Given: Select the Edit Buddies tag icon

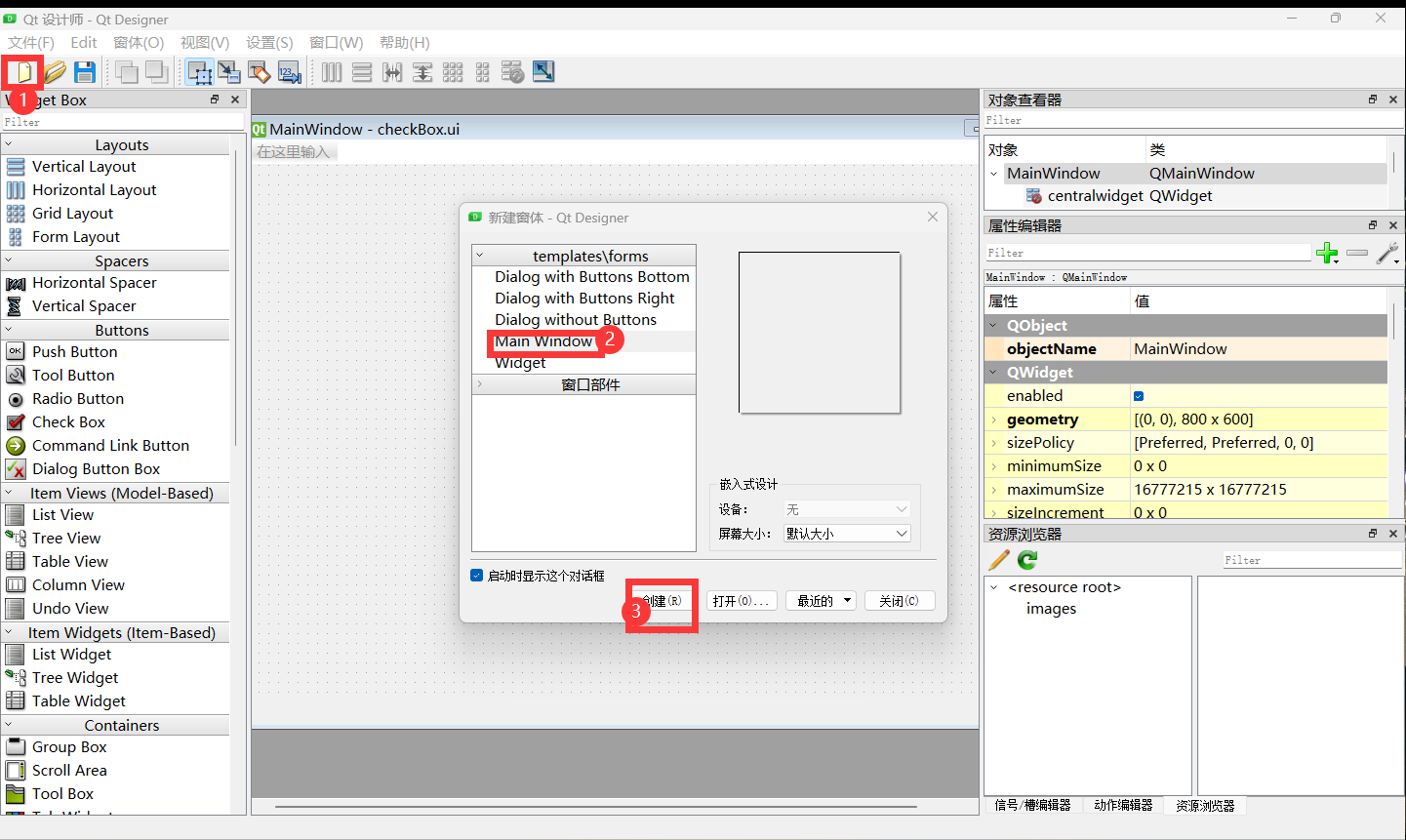Looking at the screenshot, I should click(259, 71).
